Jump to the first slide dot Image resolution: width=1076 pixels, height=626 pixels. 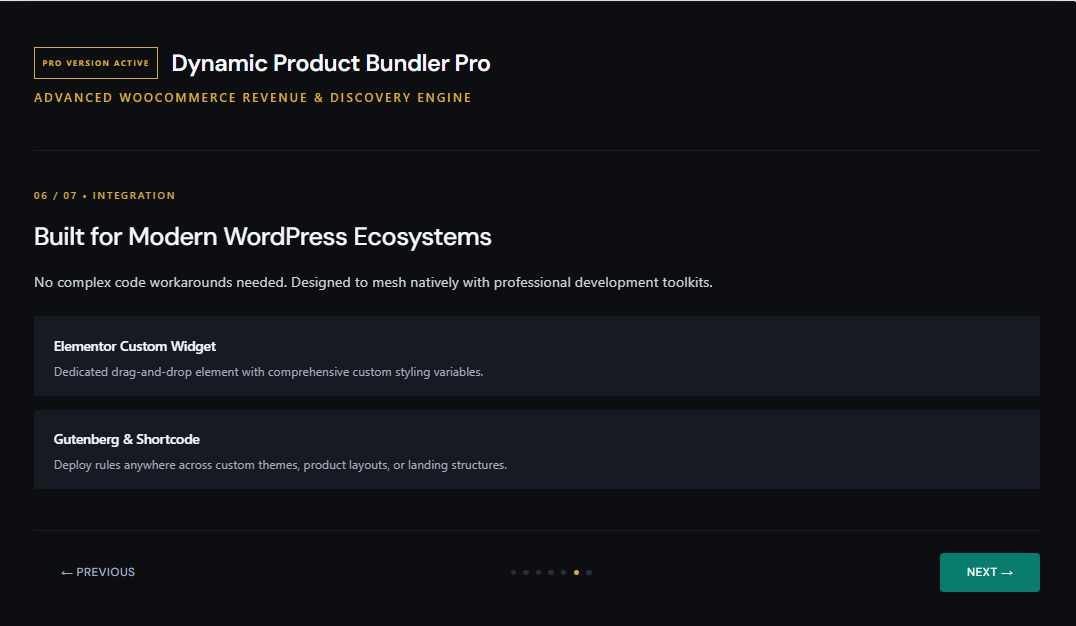click(513, 572)
